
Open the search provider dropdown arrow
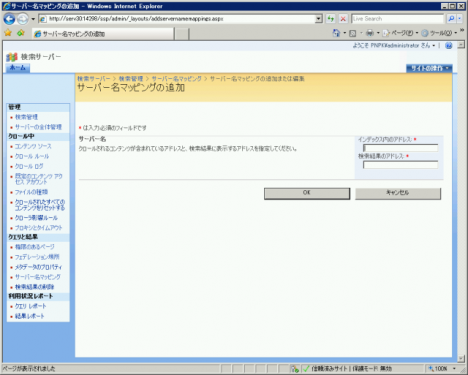pos(460,19)
